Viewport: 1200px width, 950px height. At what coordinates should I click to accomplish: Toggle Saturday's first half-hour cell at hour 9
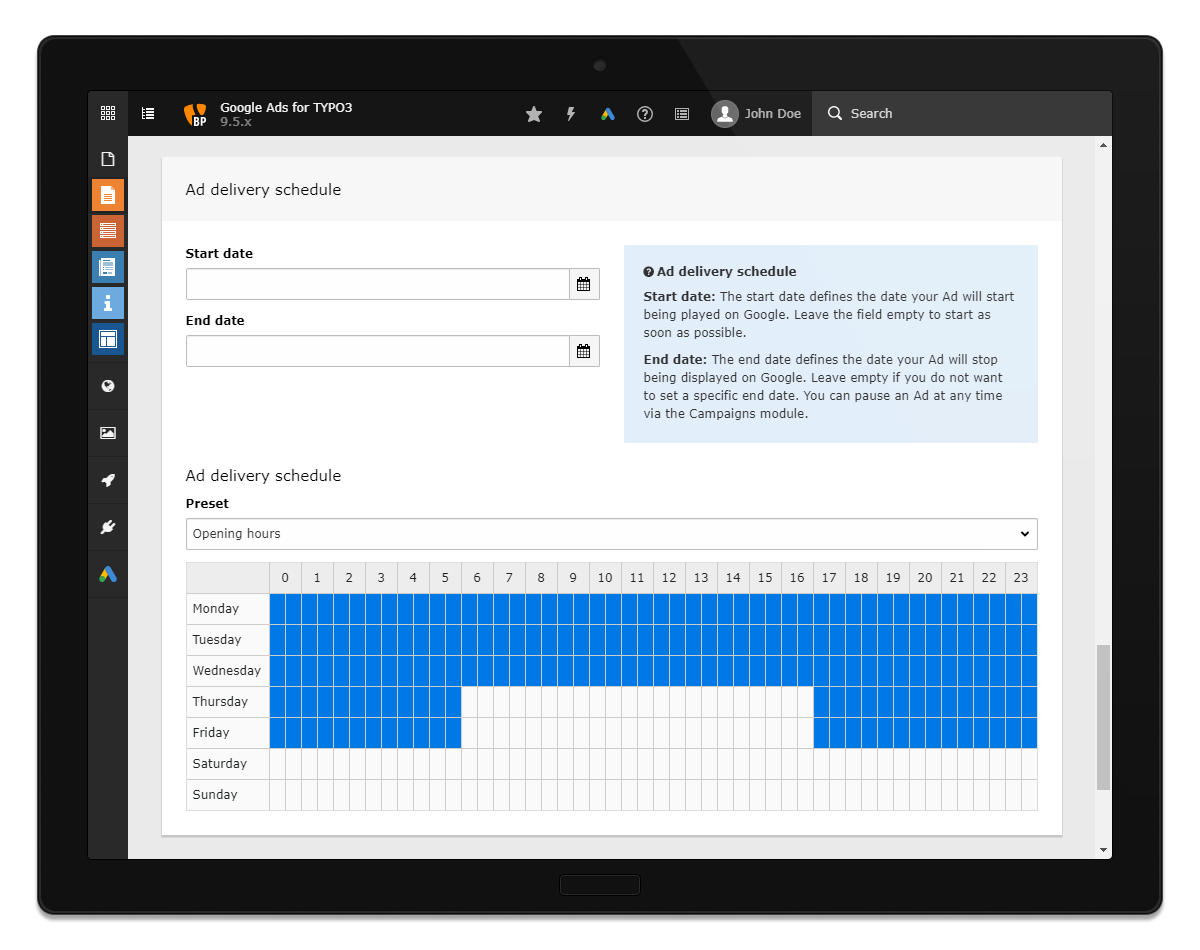coord(566,764)
